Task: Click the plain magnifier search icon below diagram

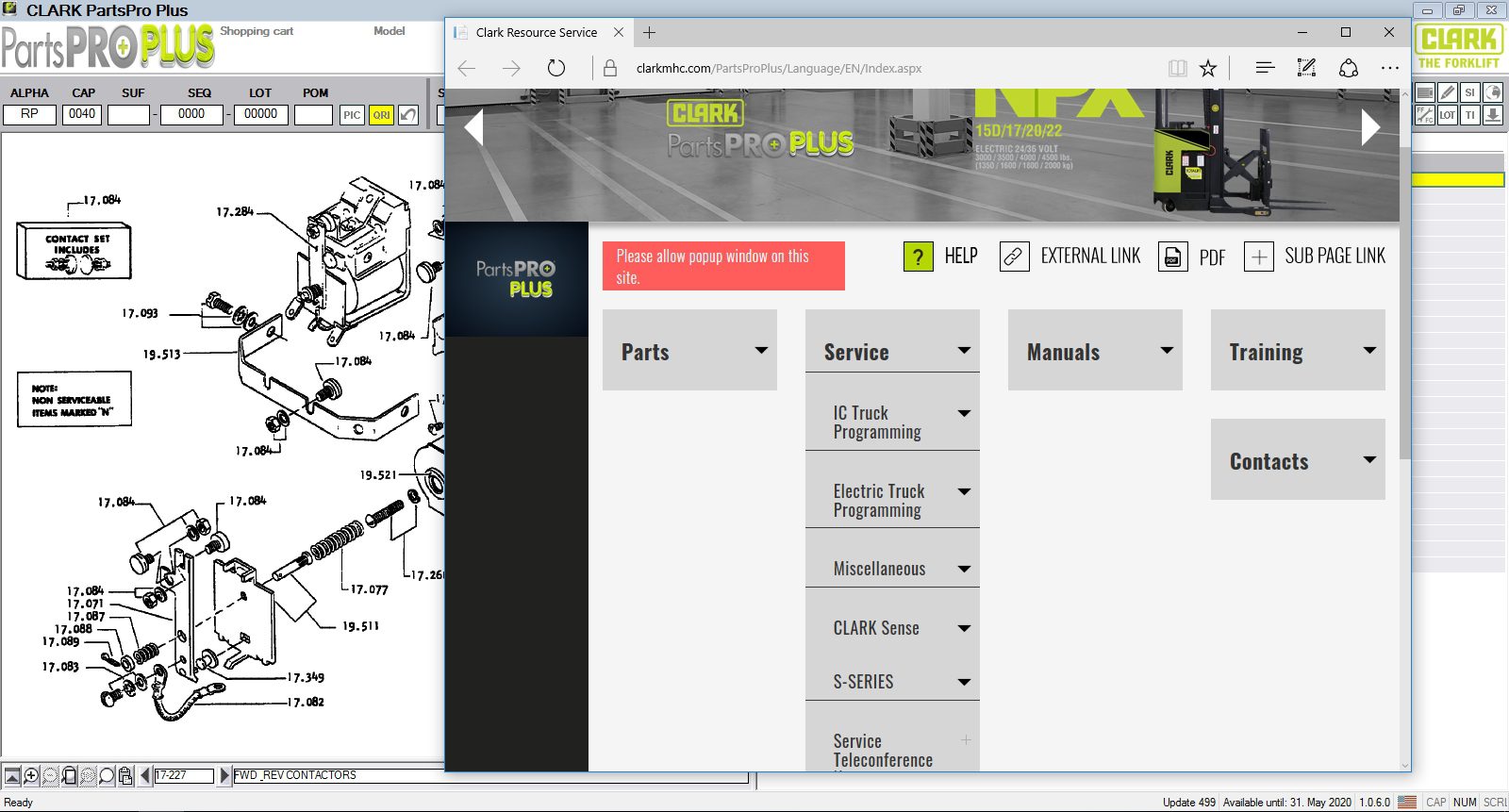Action: pyautogui.click(x=107, y=775)
